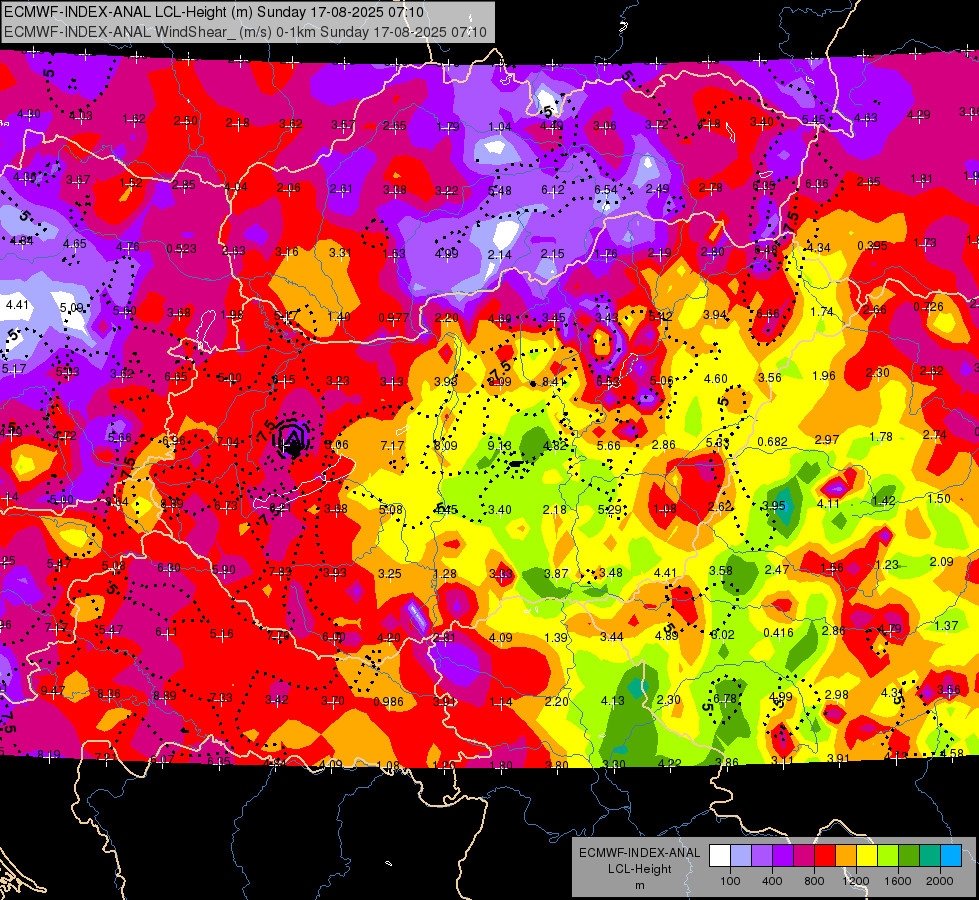Click the grid value 6.66
The width and height of the screenshot is (979, 900).
click(x=767, y=314)
